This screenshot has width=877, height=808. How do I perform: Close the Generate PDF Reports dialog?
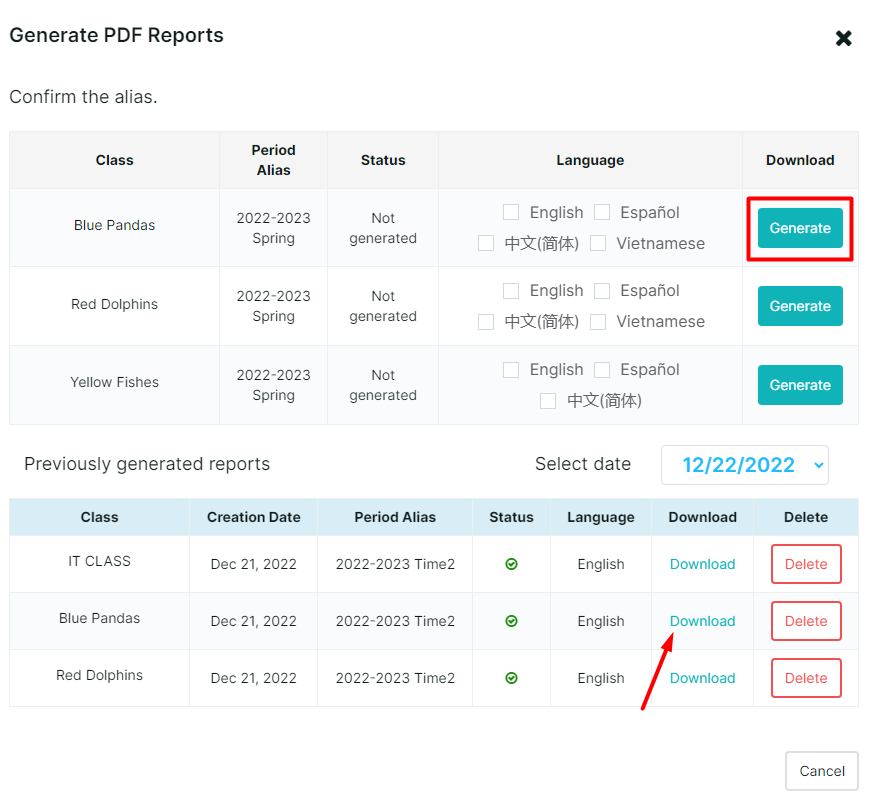[x=843, y=39]
